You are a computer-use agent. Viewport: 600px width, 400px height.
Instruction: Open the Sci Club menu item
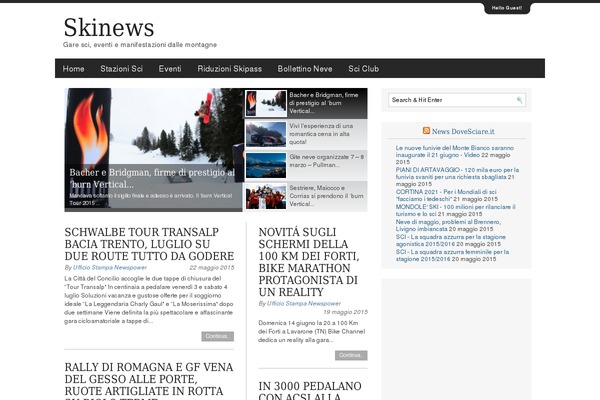pos(364,69)
